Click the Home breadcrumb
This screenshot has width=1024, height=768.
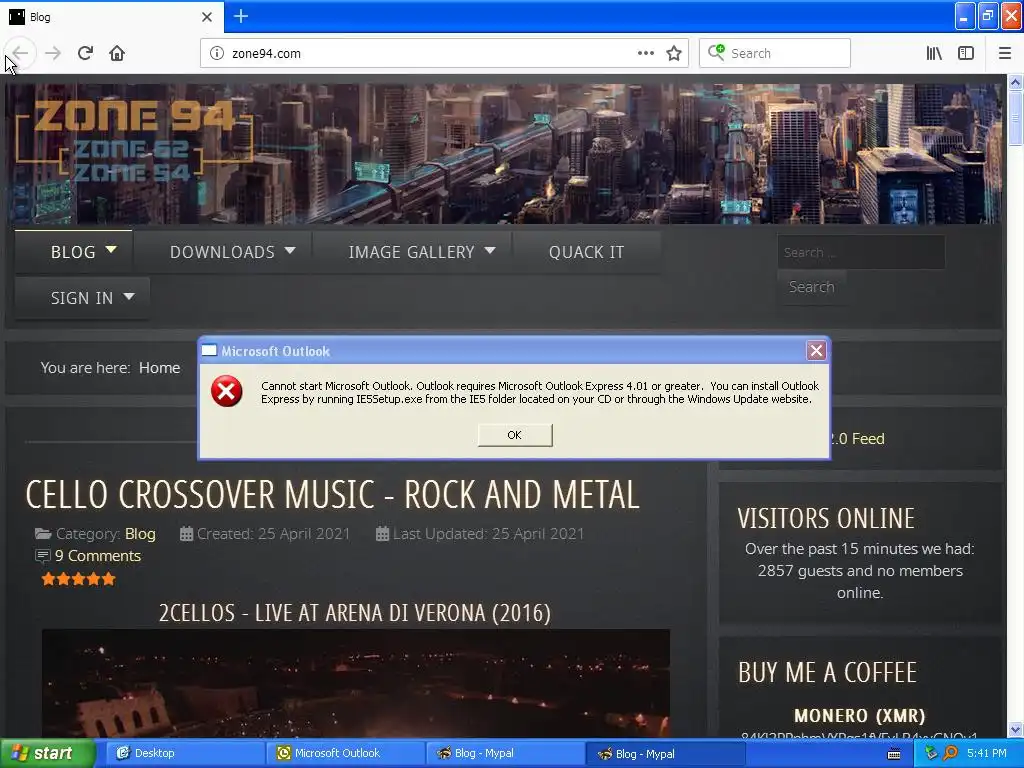click(x=159, y=368)
